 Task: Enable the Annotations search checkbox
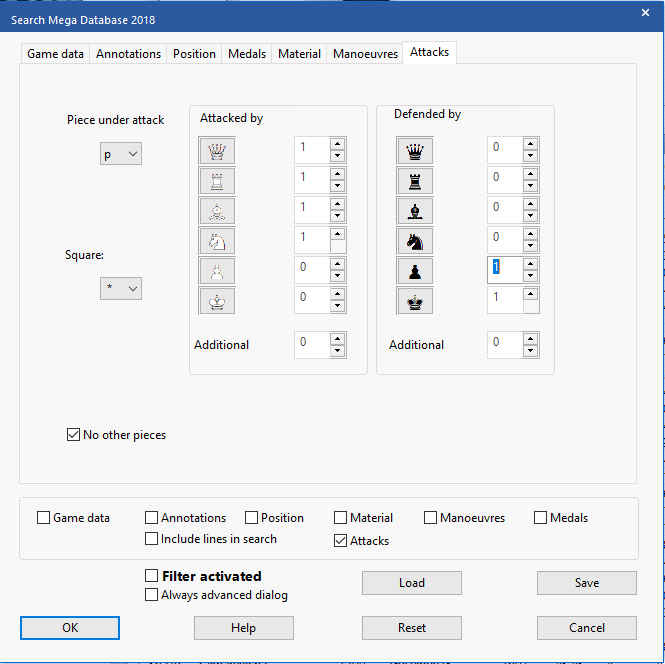[x=151, y=518]
